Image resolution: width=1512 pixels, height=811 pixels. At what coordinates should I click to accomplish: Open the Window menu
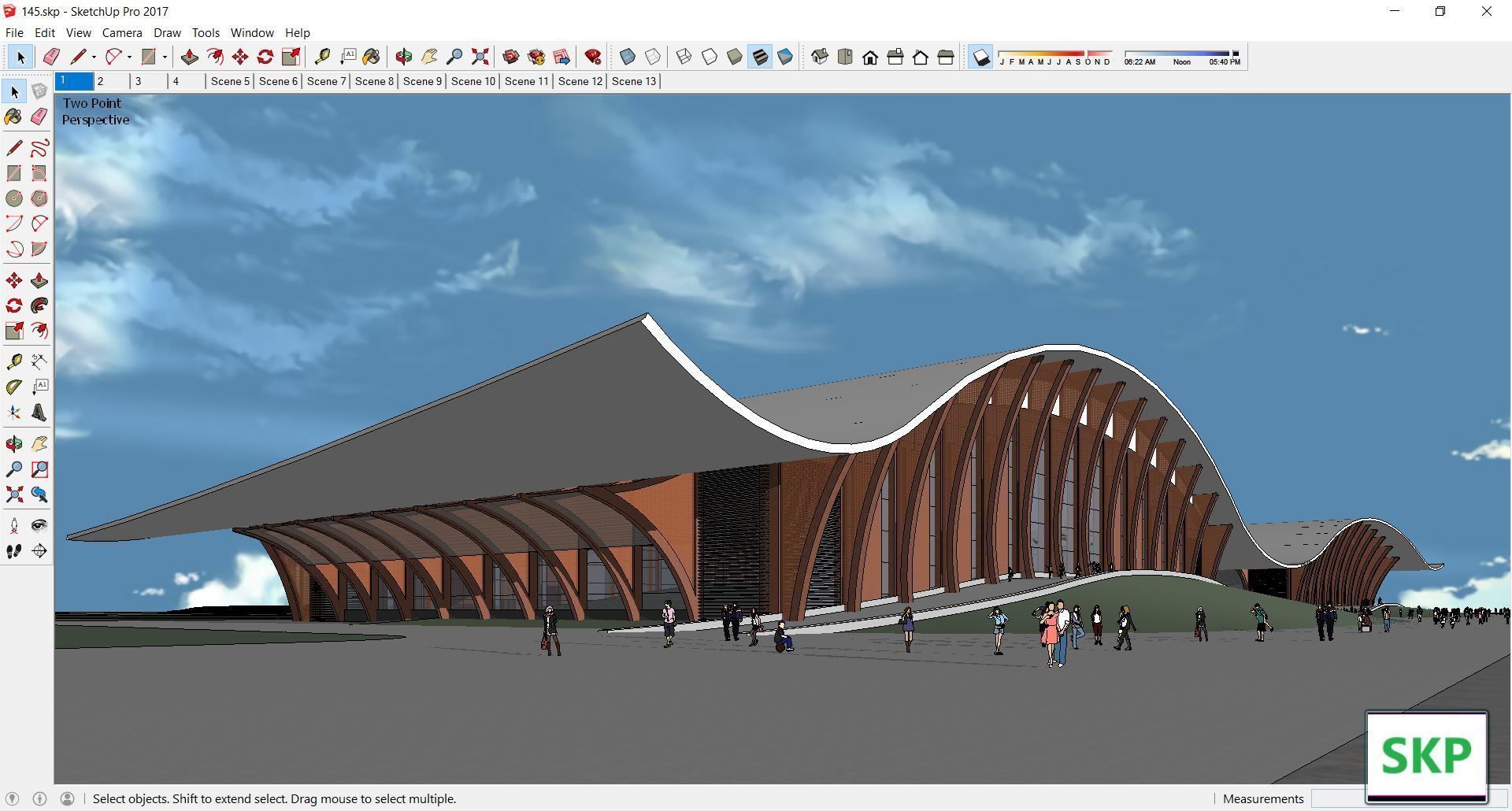pyautogui.click(x=252, y=32)
